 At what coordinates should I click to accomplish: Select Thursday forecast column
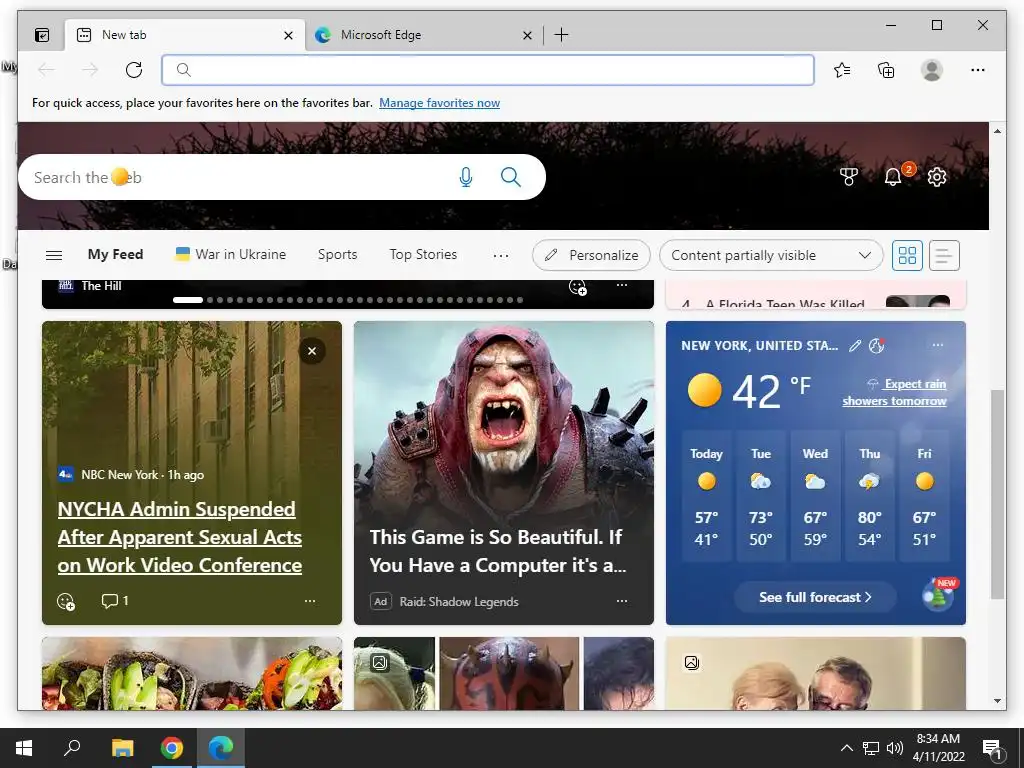pyautogui.click(x=869, y=496)
